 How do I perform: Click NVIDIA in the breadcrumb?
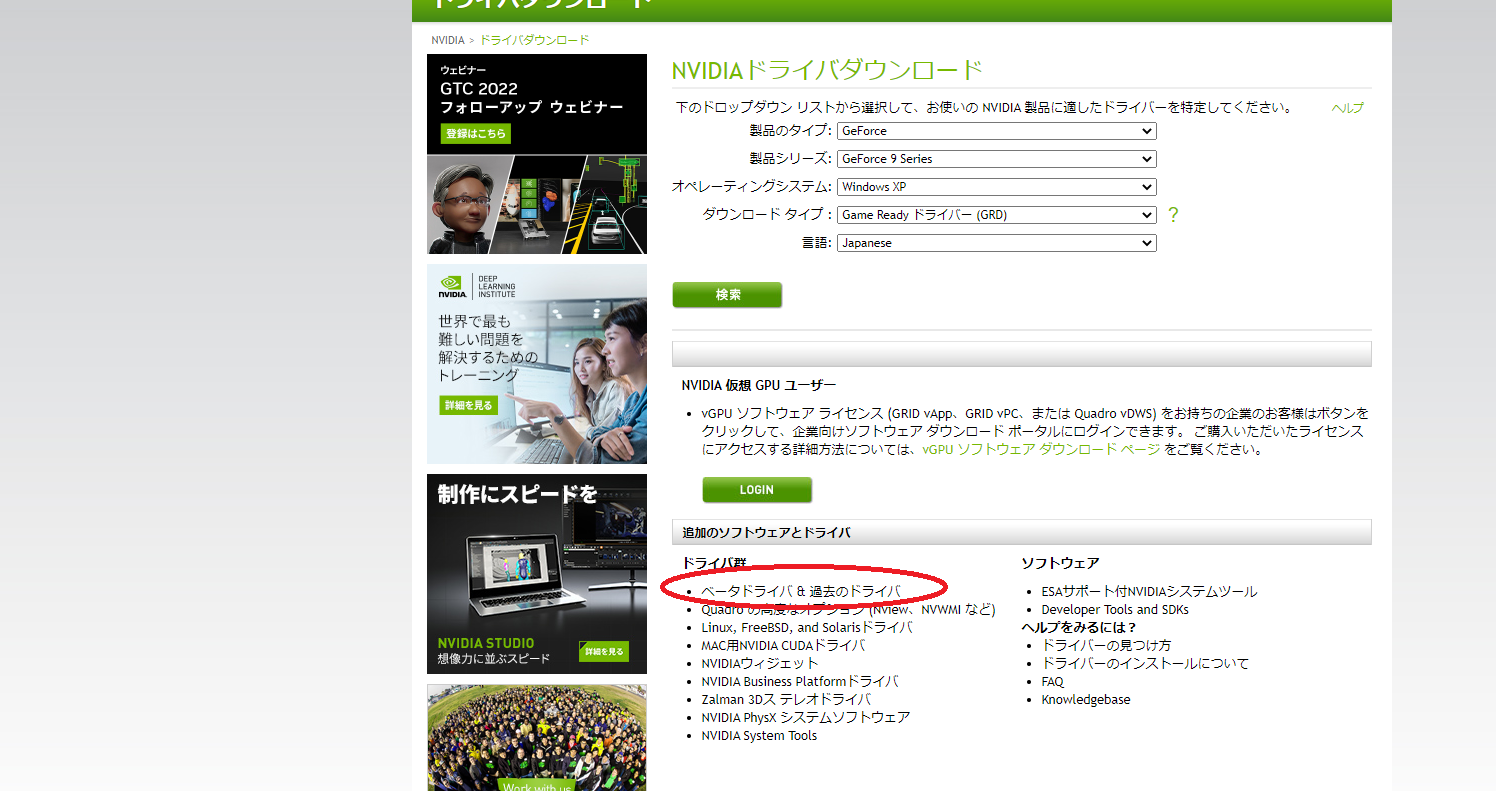(447, 40)
